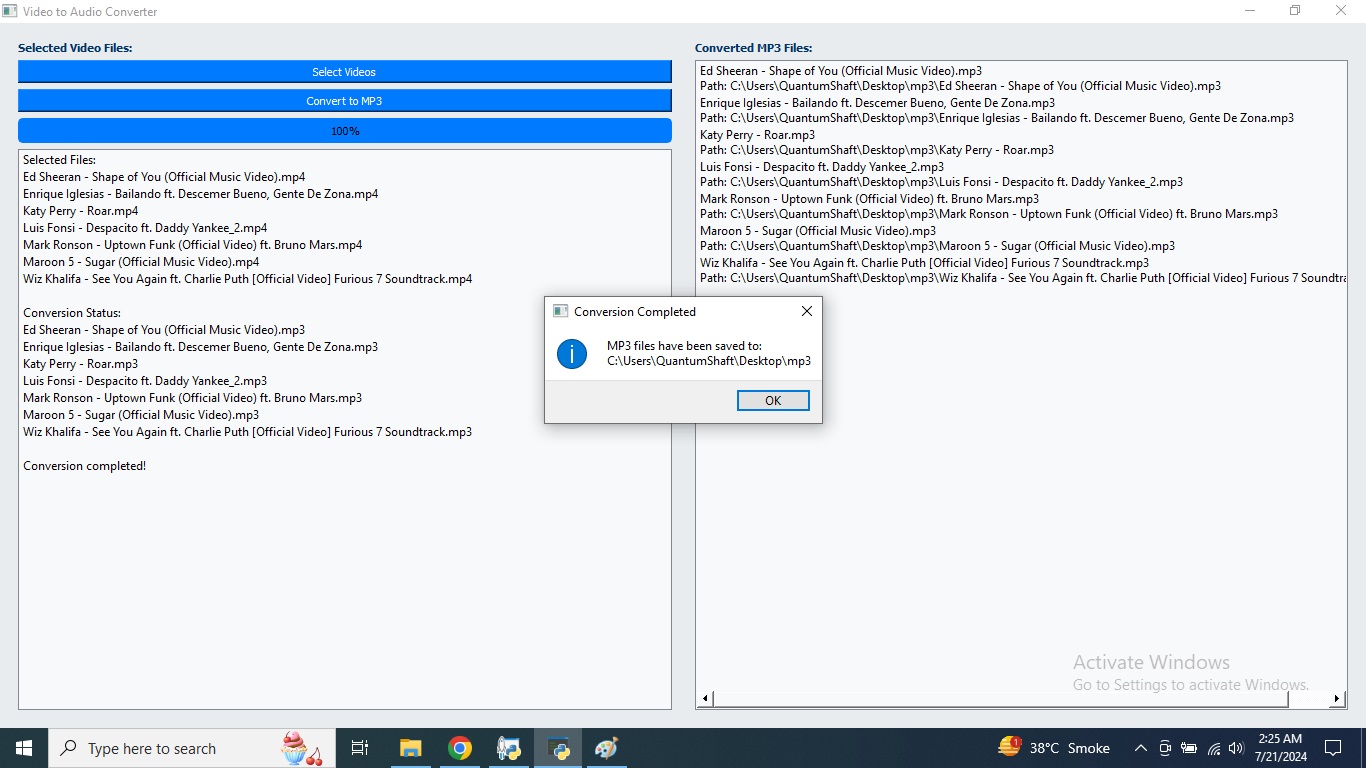This screenshot has height=768, width=1366.
Task: Click the cupcake search highlight icon
Action: click(x=301, y=748)
